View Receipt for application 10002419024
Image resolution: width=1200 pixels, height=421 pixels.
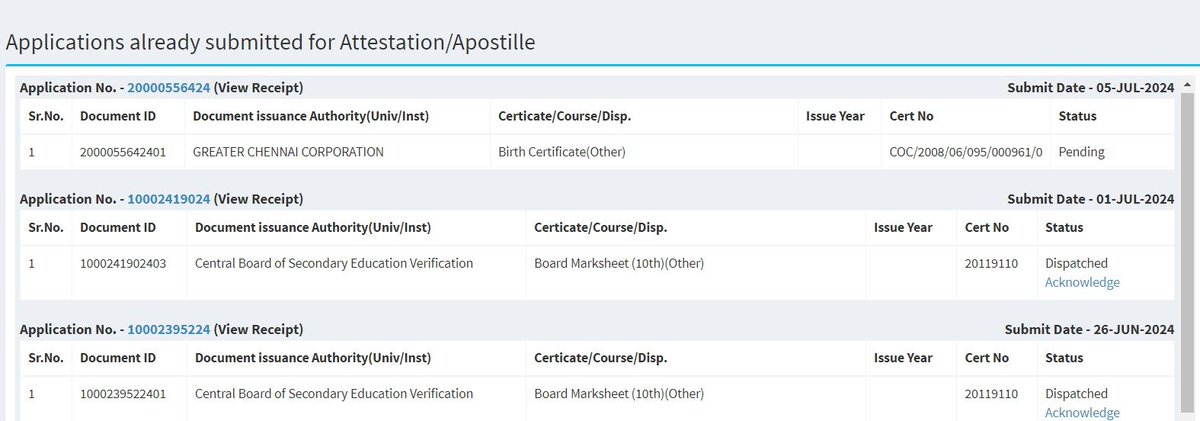point(258,199)
